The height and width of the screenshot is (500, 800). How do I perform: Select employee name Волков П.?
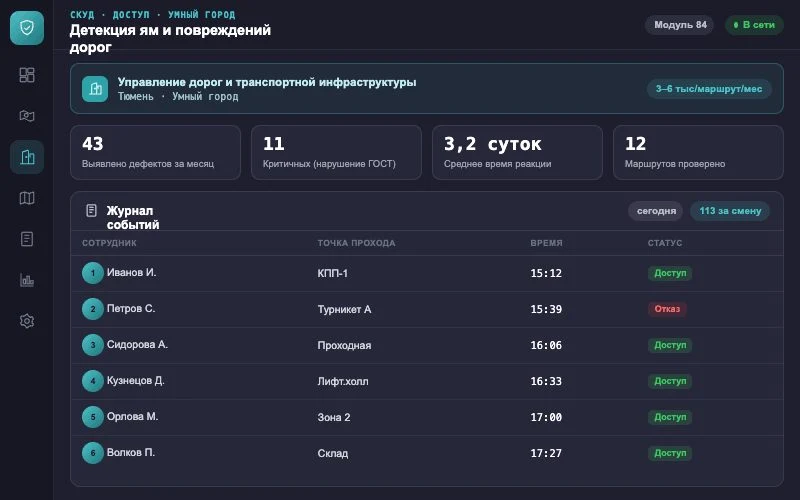click(131, 453)
